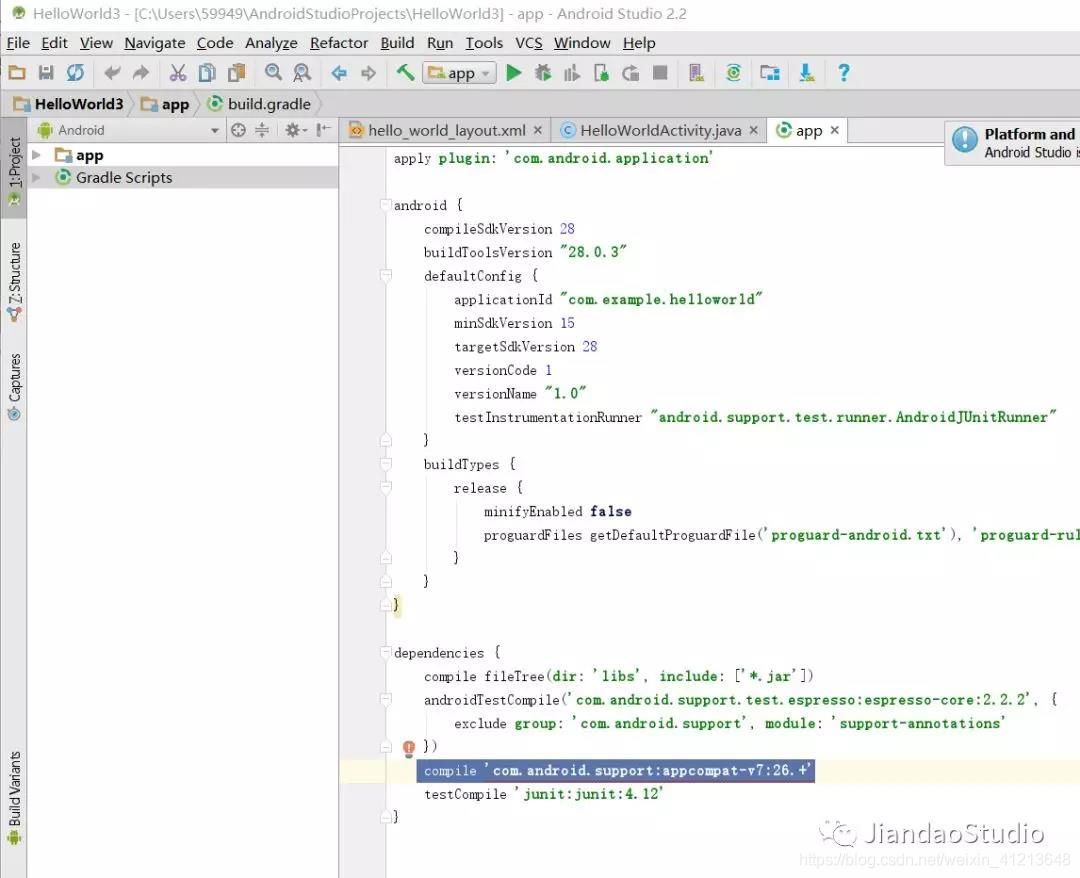
Task: Toggle the 1: Project side tool window
Action: [x=14, y=169]
